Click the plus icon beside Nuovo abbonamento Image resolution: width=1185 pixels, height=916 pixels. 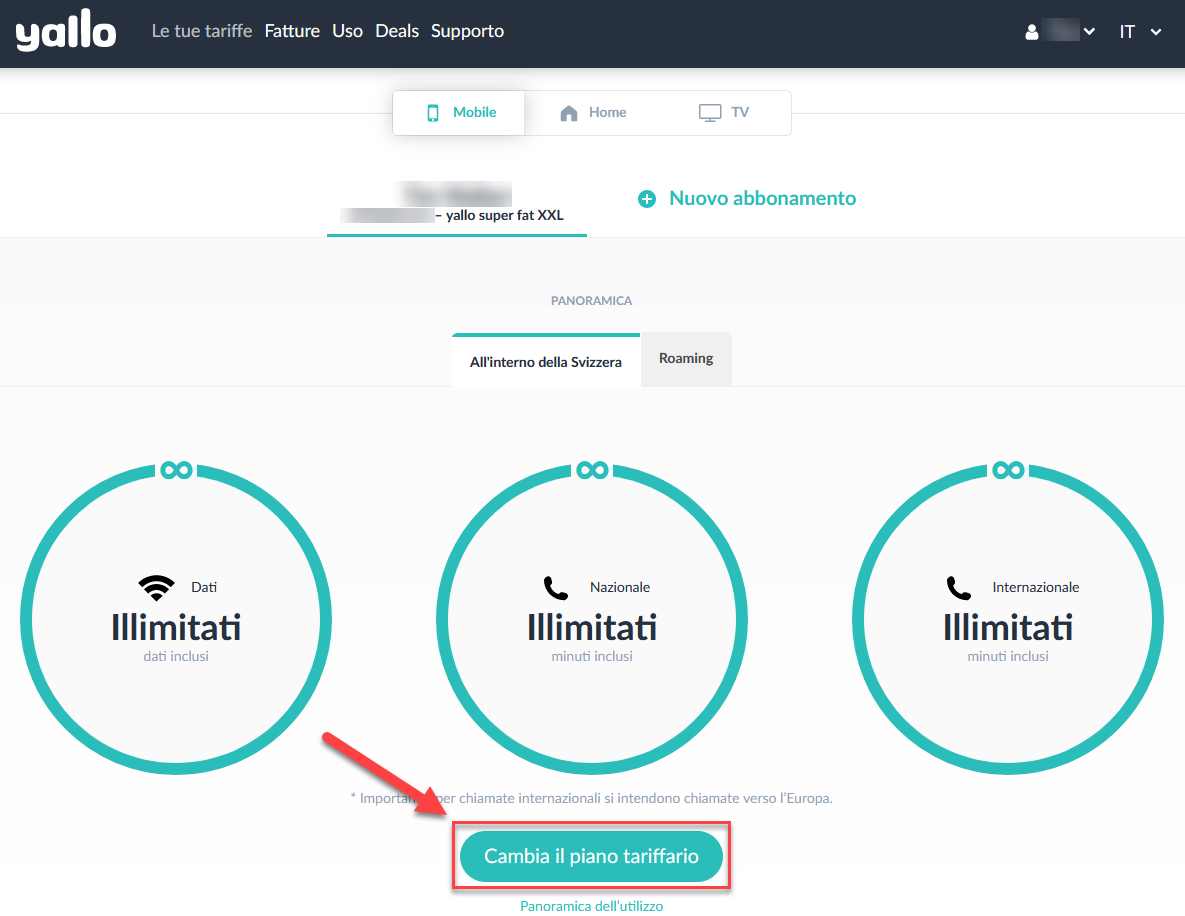point(647,199)
